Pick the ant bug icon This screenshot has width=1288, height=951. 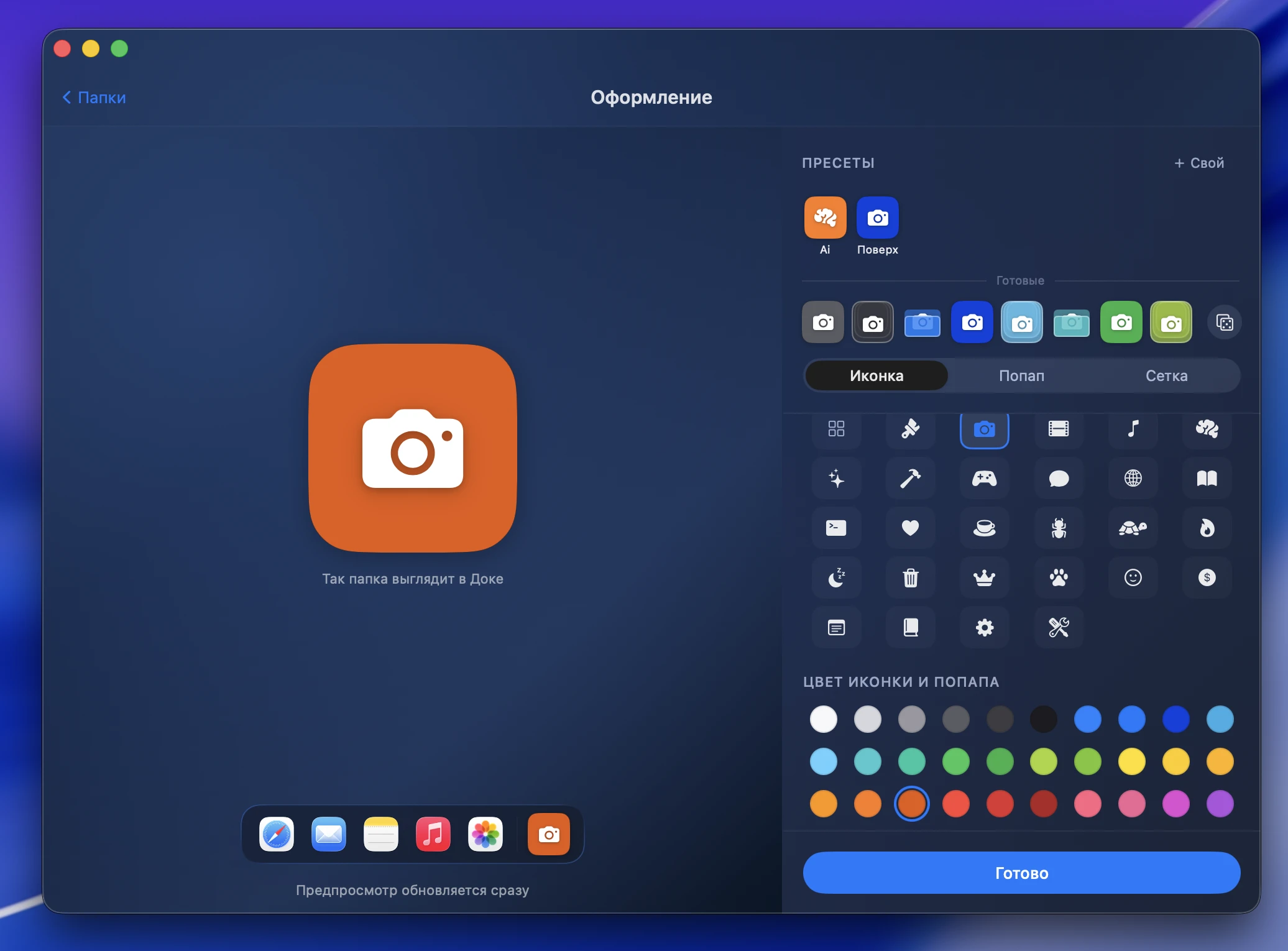pyautogui.click(x=1059, y=528)
